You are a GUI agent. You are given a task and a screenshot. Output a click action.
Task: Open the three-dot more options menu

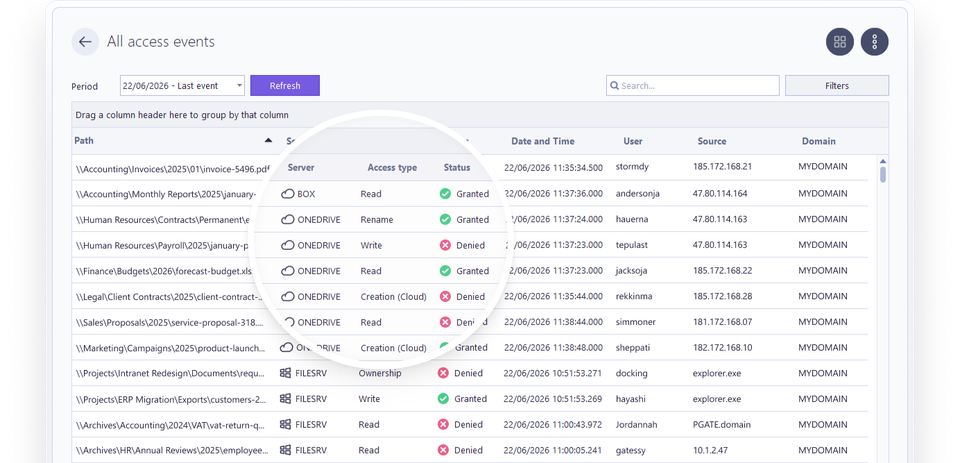pyautogui.click(x=875, y=42)
